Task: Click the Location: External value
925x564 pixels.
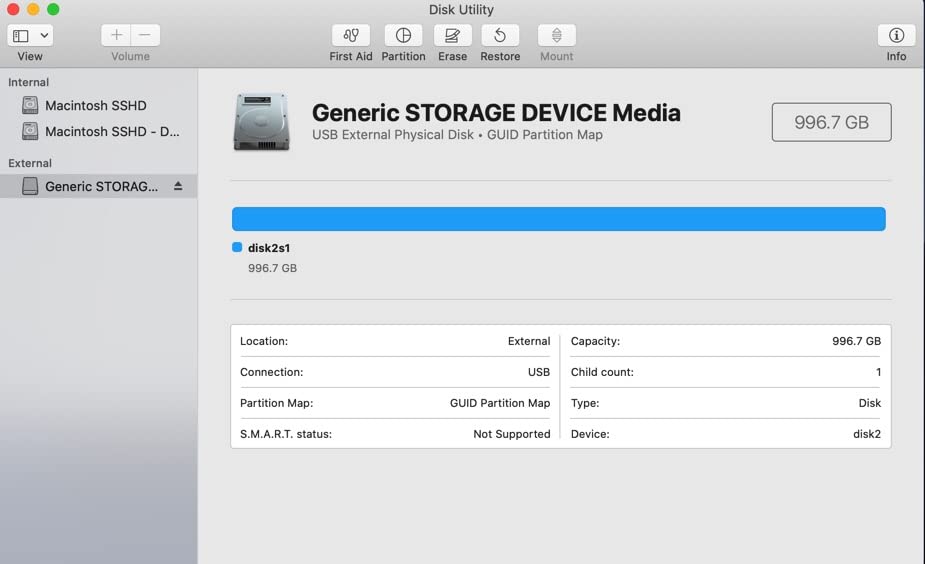Action: 529,341
